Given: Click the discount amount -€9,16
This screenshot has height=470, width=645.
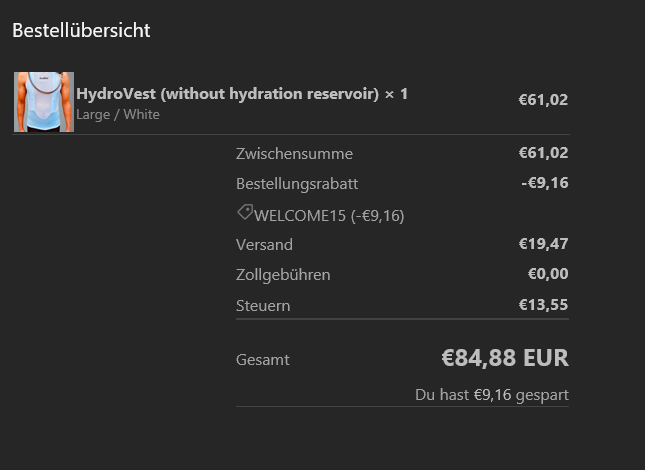Looking at the screenshot, I should (x=545, y=183).
